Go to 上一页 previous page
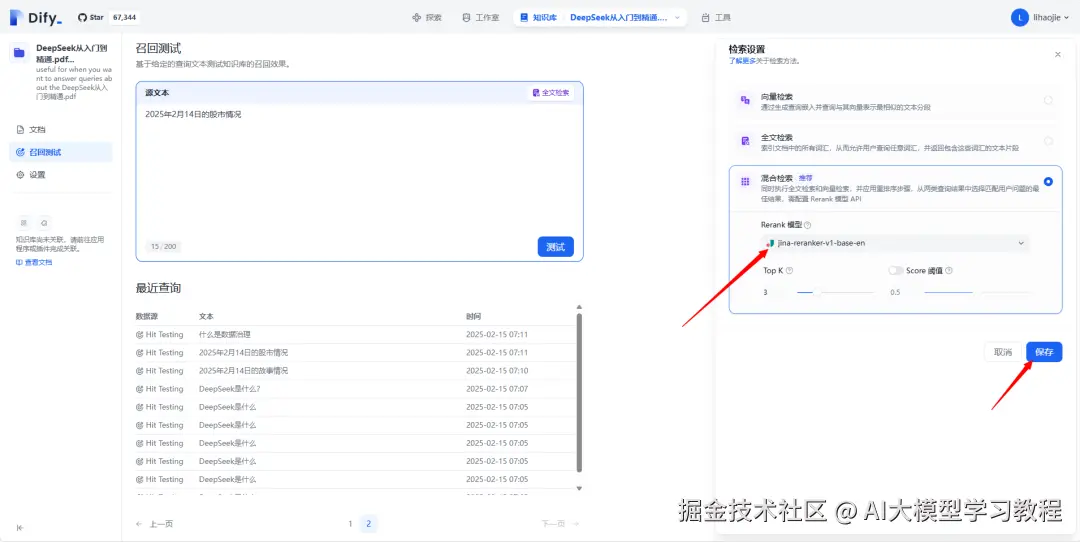 click(155, 524)
